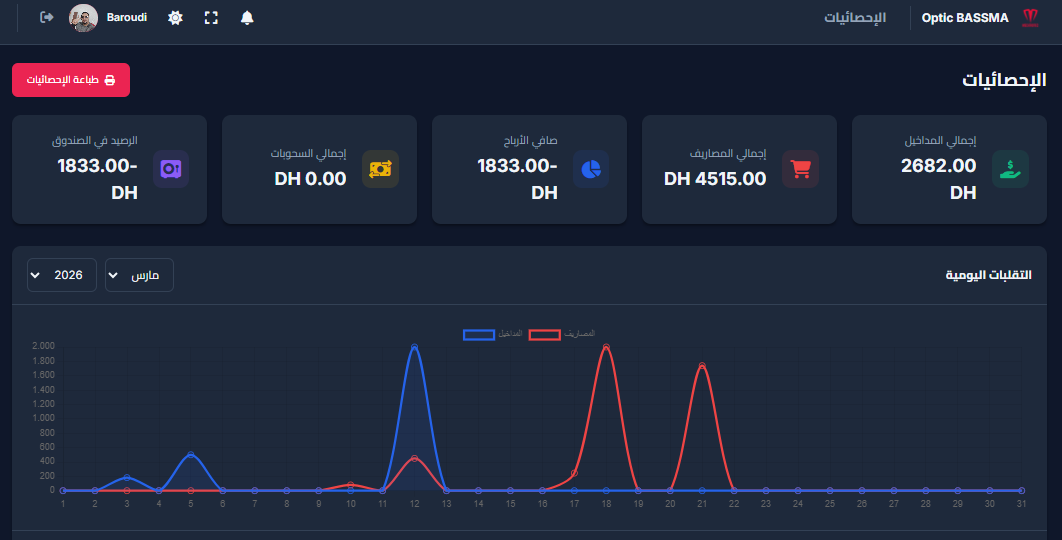The width and height of the screenshot is (1062, 540).
Task: Open the month dropdown showing مارس
Action: [139, 275]
